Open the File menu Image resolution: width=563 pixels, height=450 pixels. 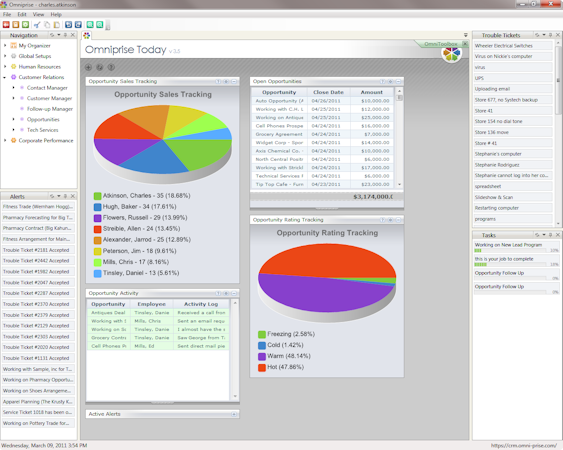[x=7, y=14]
